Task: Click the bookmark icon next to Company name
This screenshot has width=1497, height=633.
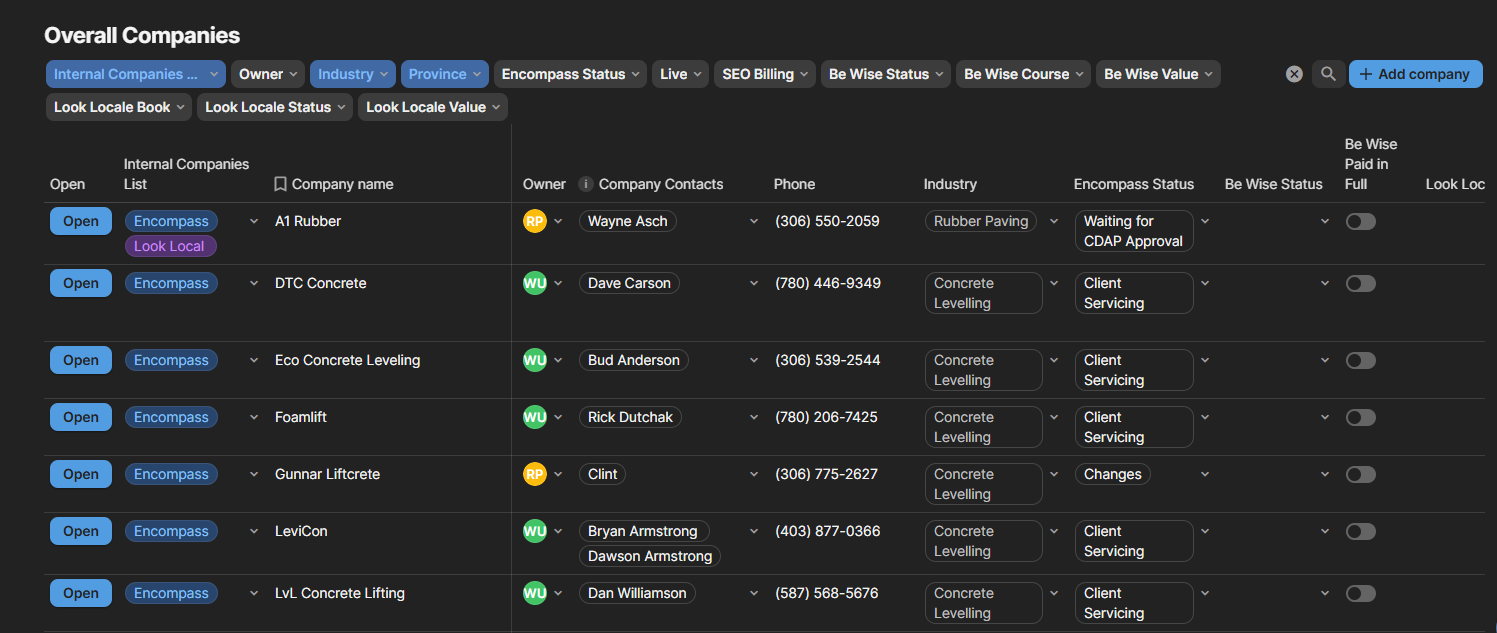Action: coord(281,184)
